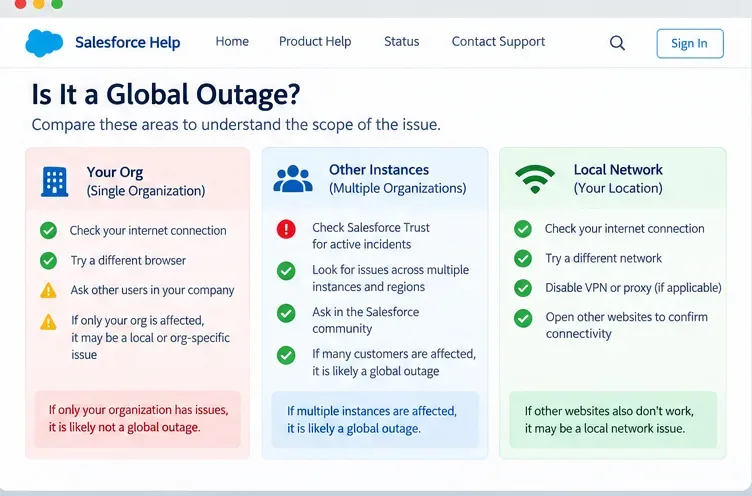This screenshot has width=752, height=496.
Task: Click green check beside Ask in the Salesforce community
Action: (x=286, y=313)
